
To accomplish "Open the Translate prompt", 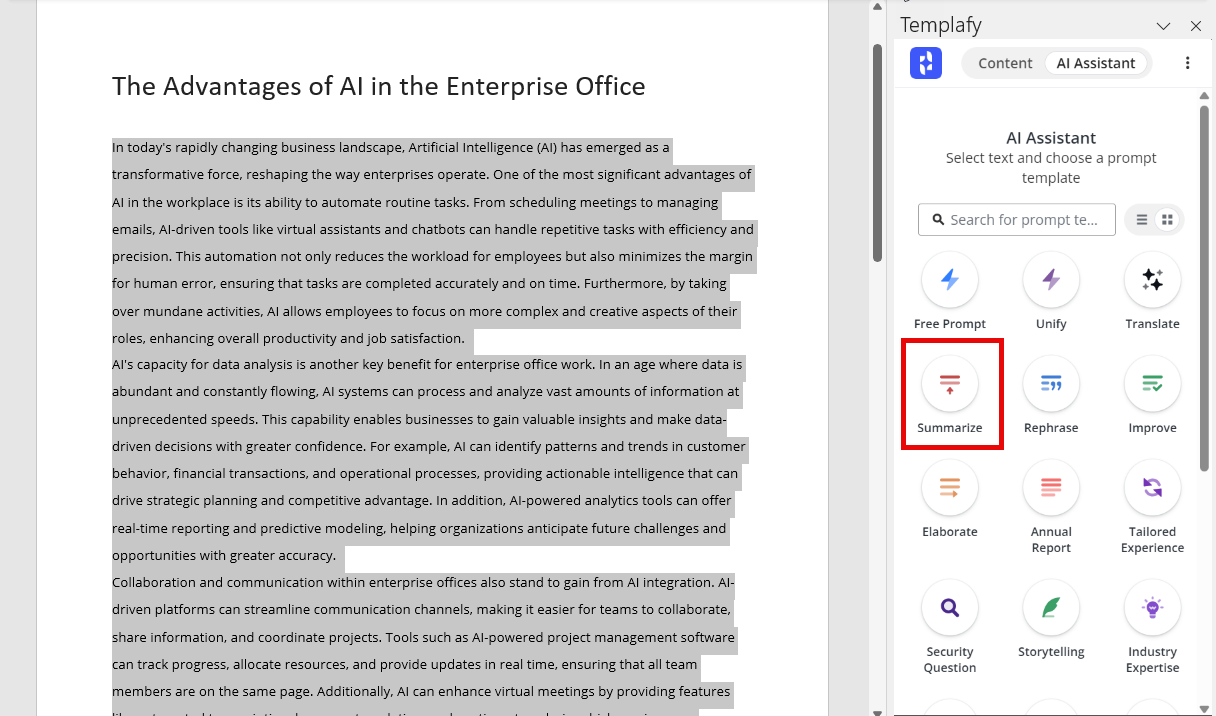I will 1152,280.
